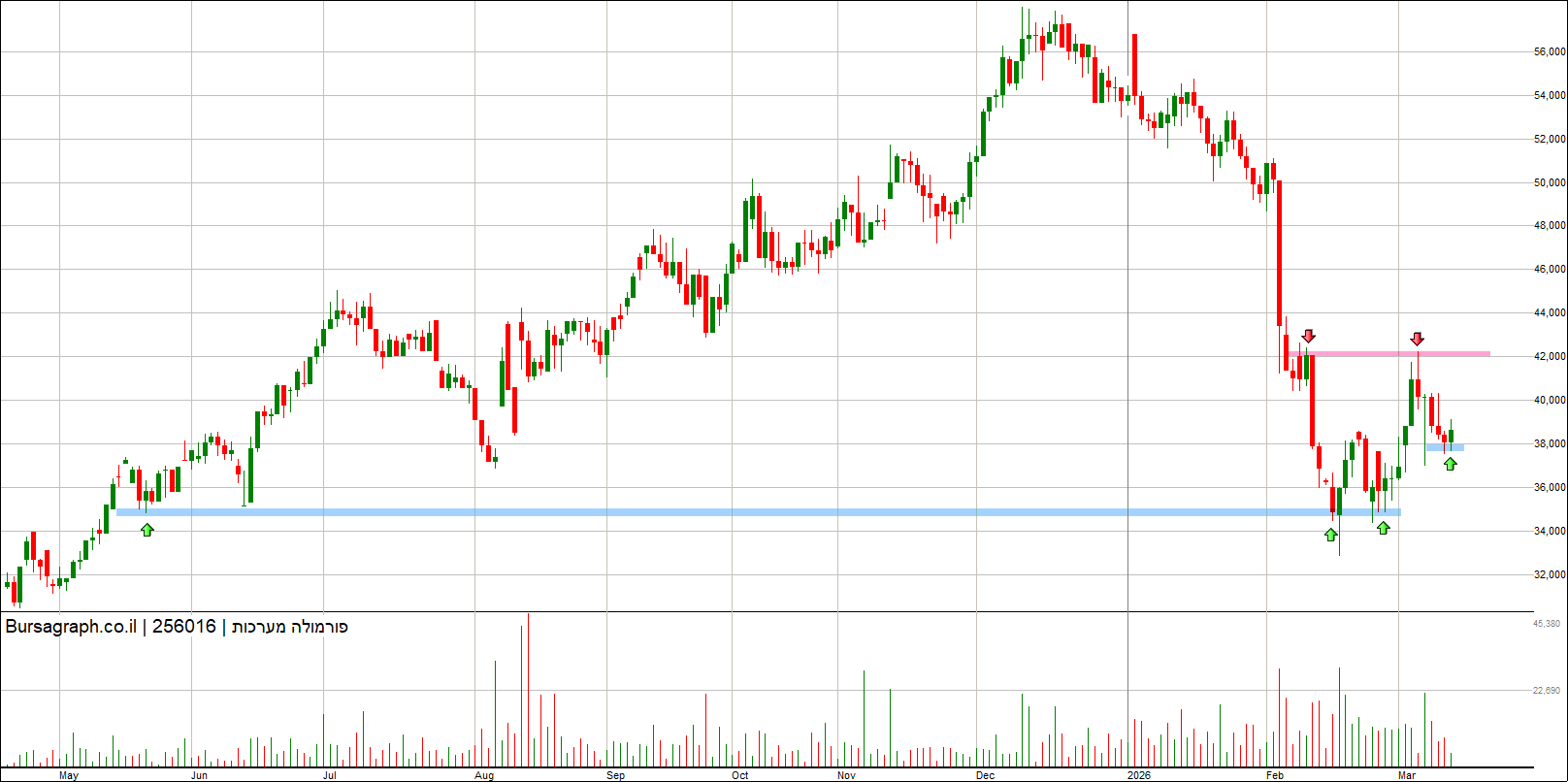
Task: Click the 40,000 price axis label
Action: coord(1550,401)
